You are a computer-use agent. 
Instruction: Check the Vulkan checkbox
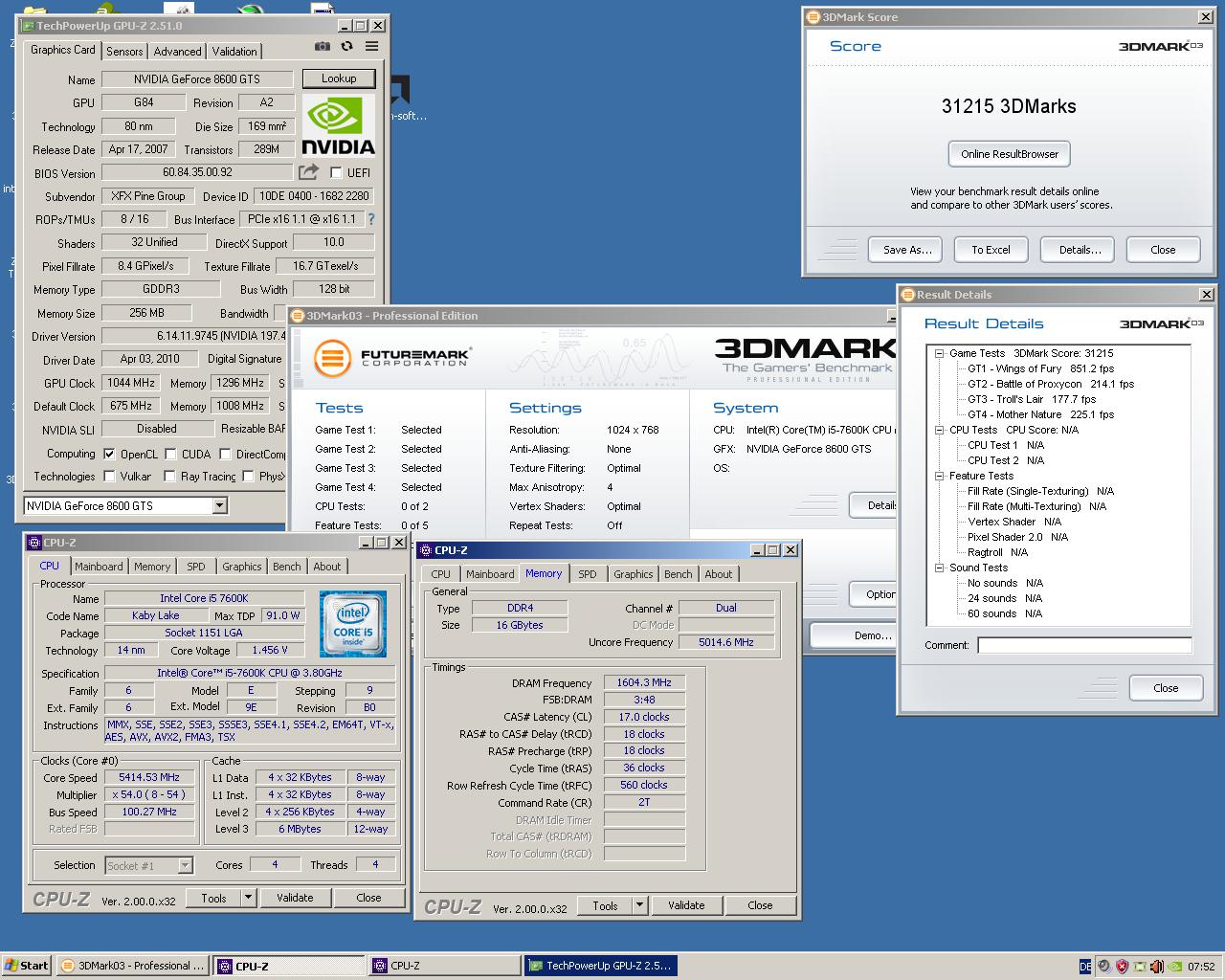[109, 476]
